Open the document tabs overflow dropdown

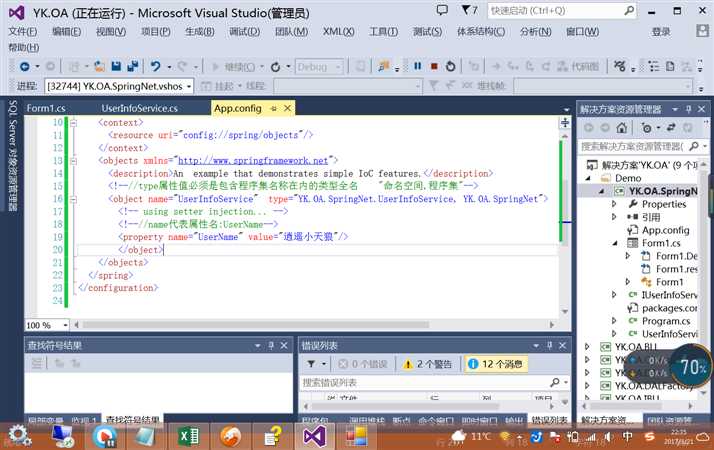[566, 109]
